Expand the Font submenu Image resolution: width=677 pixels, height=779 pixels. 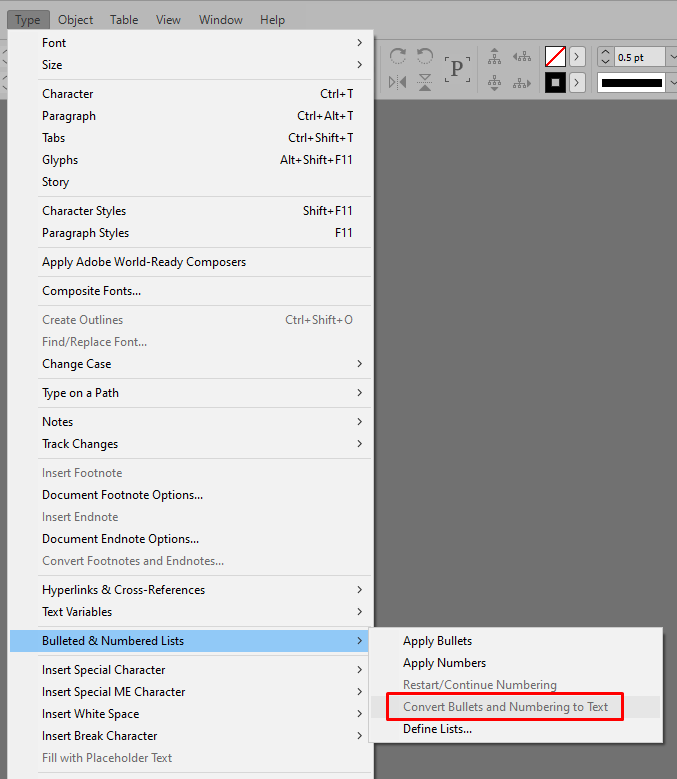tap(191, 43)
